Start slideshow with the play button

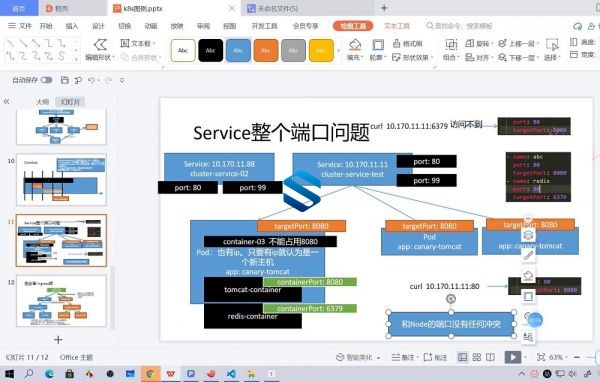pyautogui.click(x=512, y=357)
